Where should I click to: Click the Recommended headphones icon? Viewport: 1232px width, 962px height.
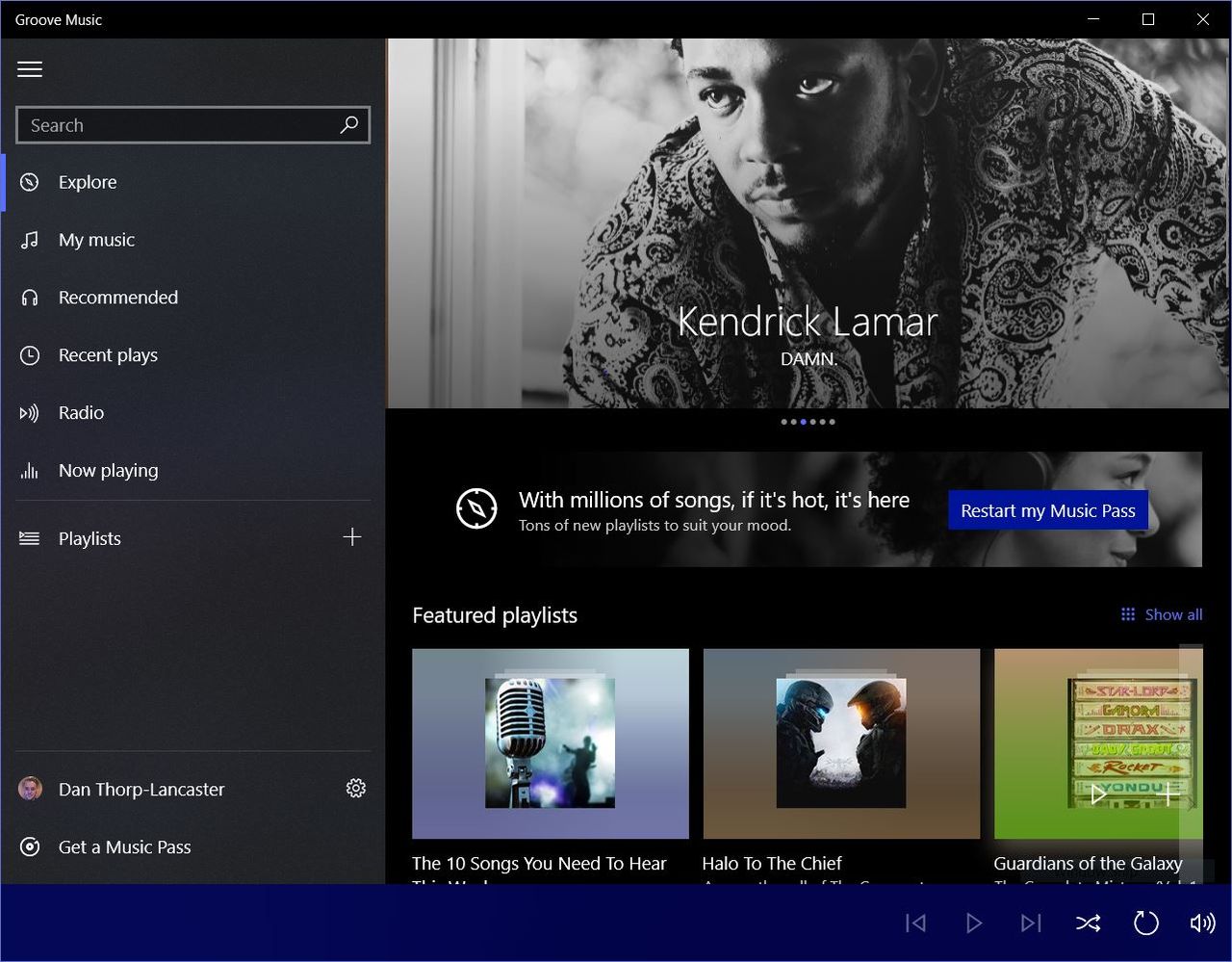30,298
